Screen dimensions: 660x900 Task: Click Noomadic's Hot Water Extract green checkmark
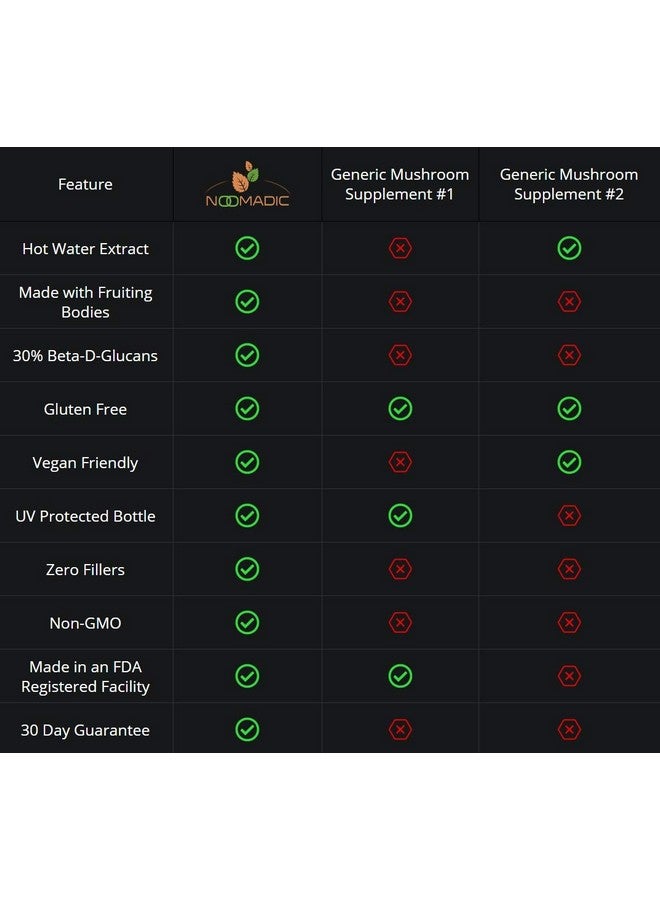[247, 249]
